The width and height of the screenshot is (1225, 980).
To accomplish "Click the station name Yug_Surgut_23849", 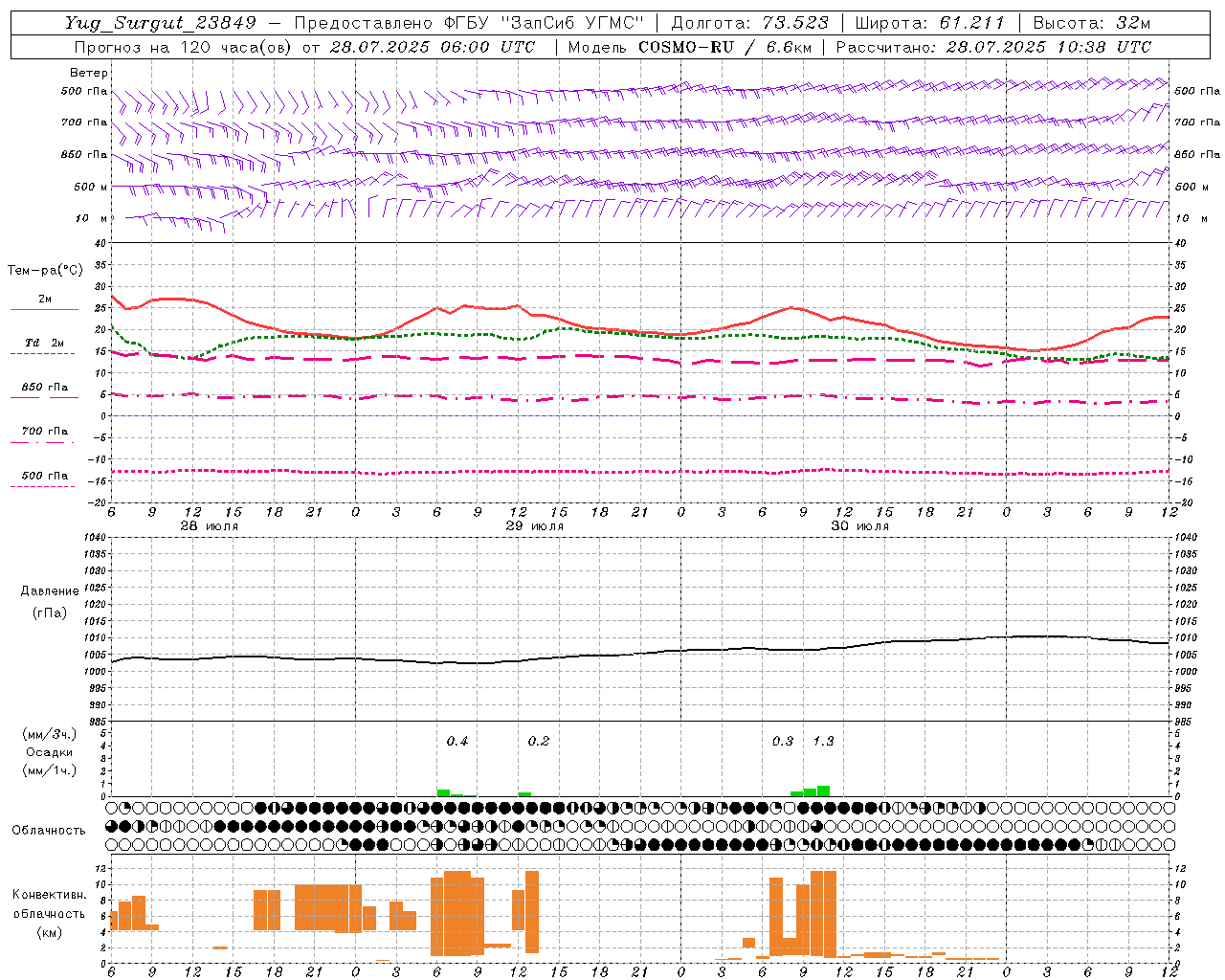I will pyautogui.click(x=161, y=23).
